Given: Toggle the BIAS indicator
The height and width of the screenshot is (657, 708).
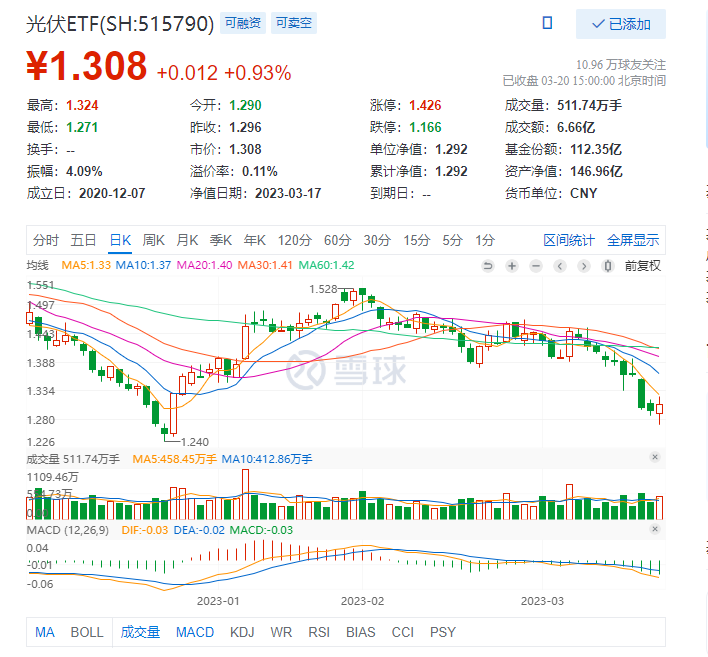Looking at the screenshot, I should point(360,632).
